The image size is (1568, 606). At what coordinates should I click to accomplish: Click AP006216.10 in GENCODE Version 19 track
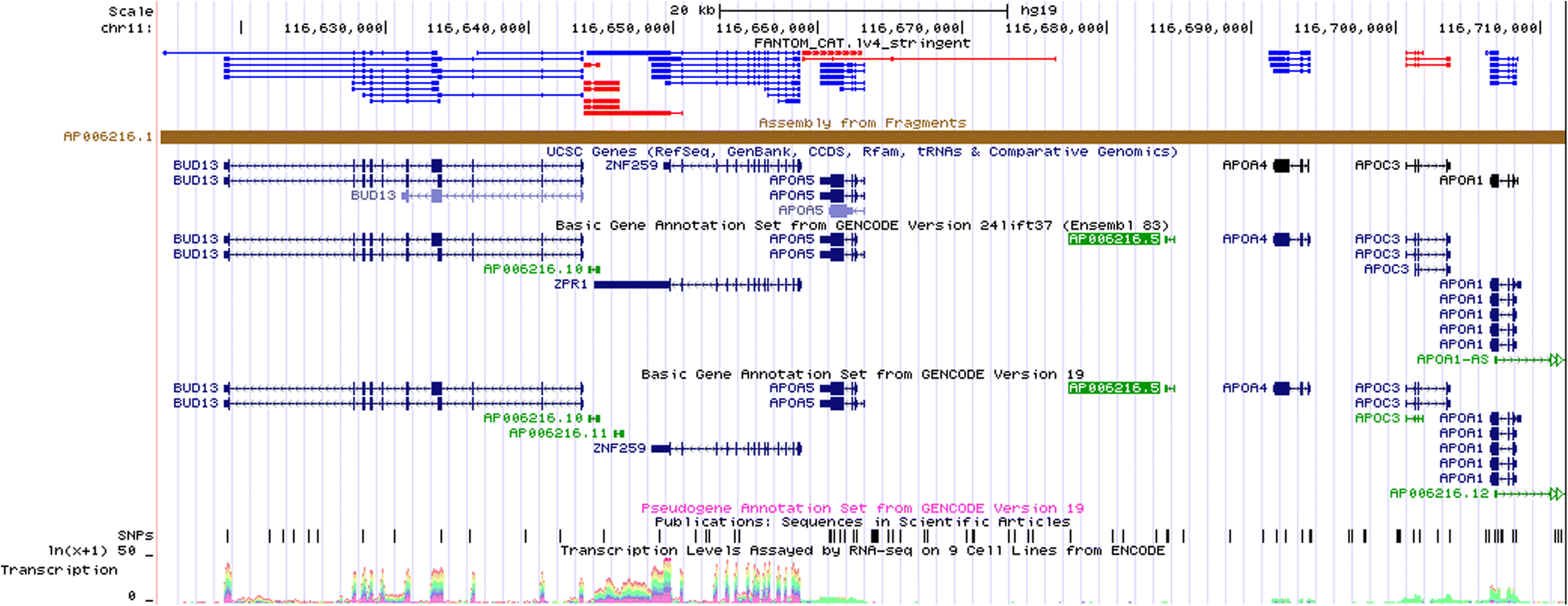tap(533, 418)
